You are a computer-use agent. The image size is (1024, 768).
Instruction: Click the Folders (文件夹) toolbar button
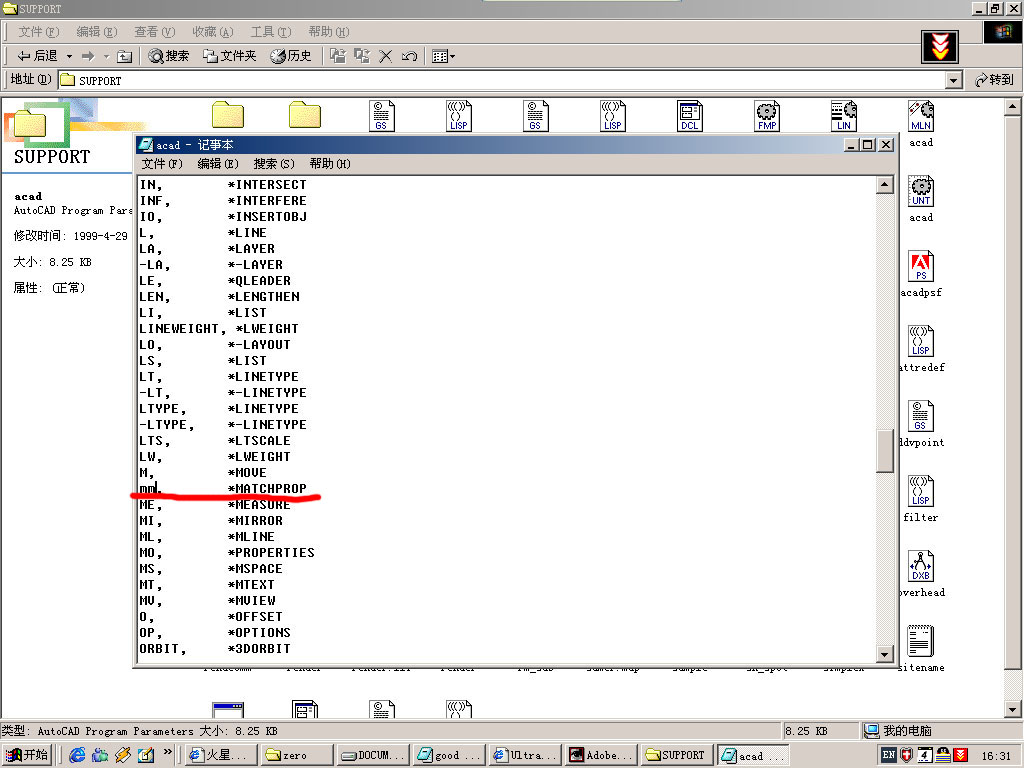pos(230,56)
